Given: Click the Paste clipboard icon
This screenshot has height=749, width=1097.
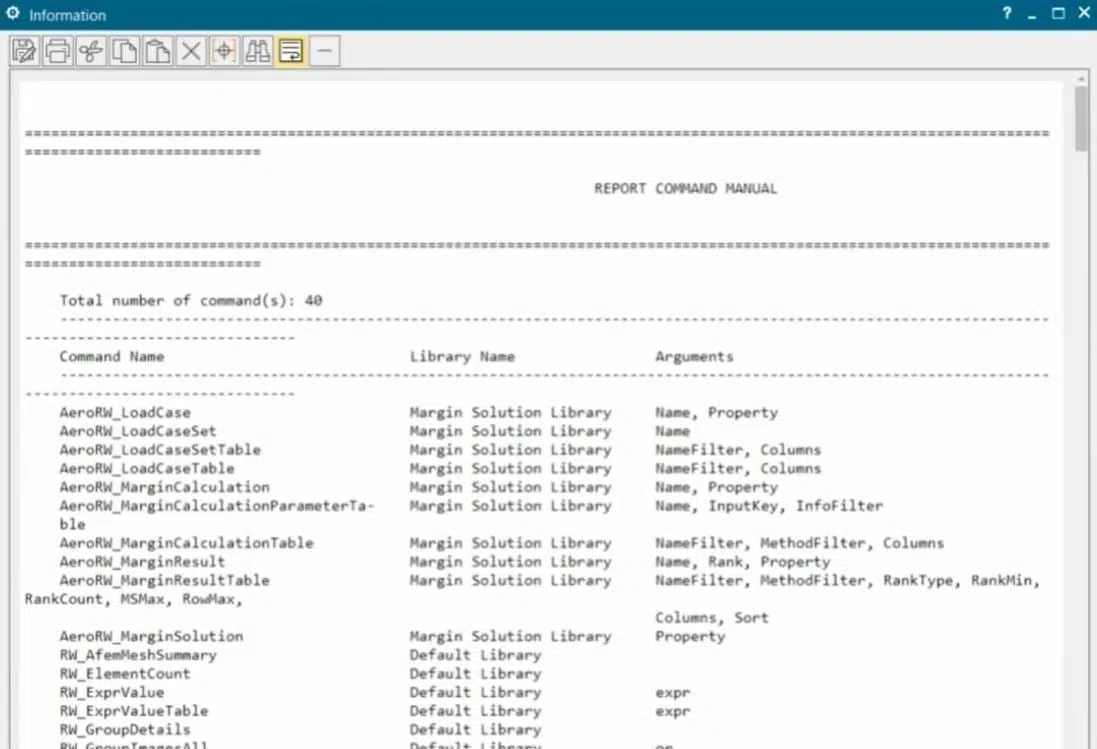Looking at the screenshot, I should pyautogui.click(x=157, y=51).
